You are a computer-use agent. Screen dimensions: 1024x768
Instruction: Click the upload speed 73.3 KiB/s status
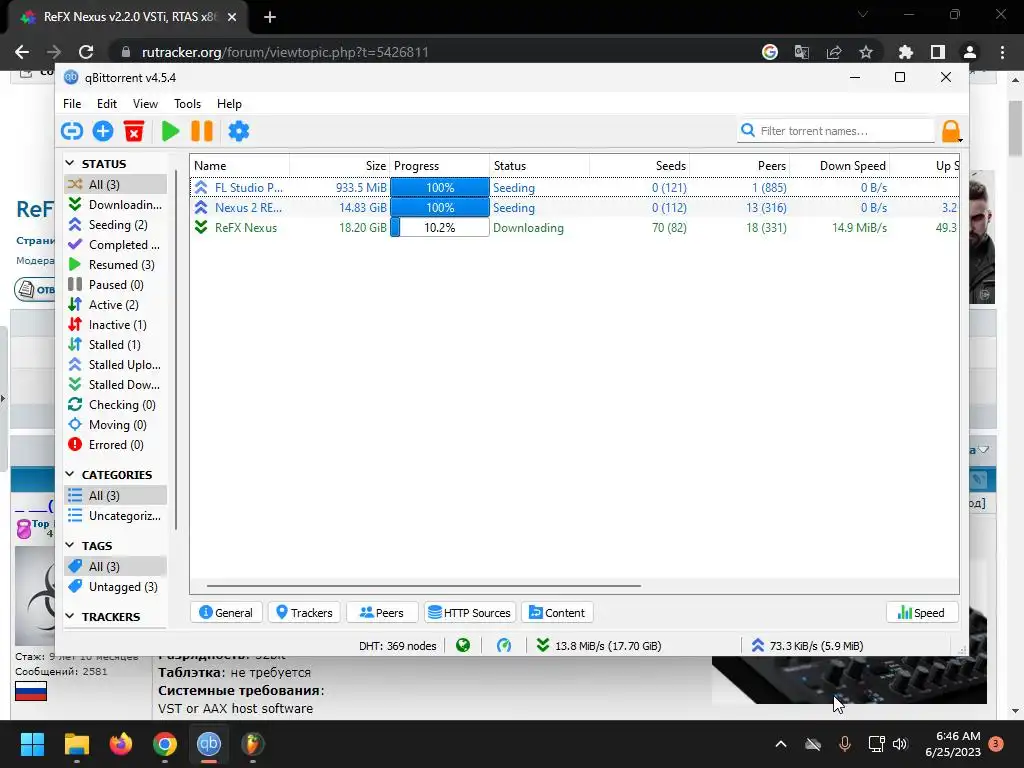(807, 646)
